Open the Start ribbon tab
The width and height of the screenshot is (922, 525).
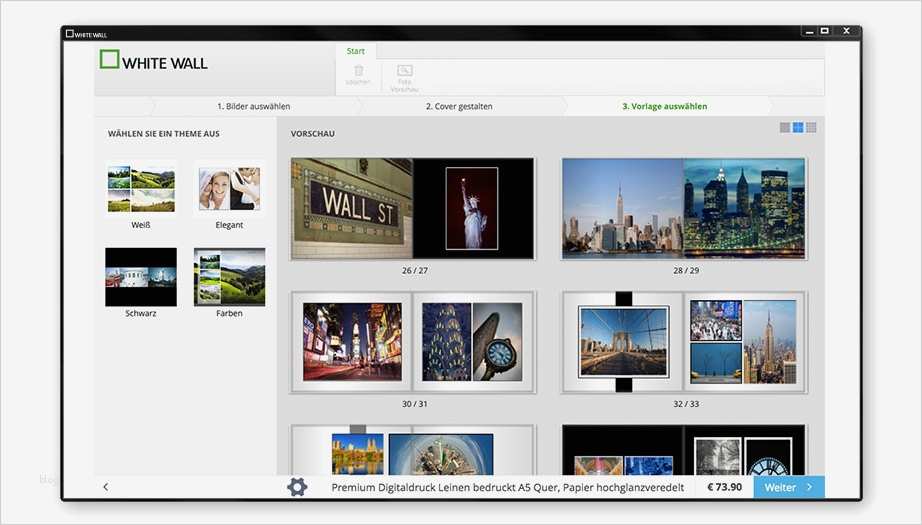pos(355,51)
